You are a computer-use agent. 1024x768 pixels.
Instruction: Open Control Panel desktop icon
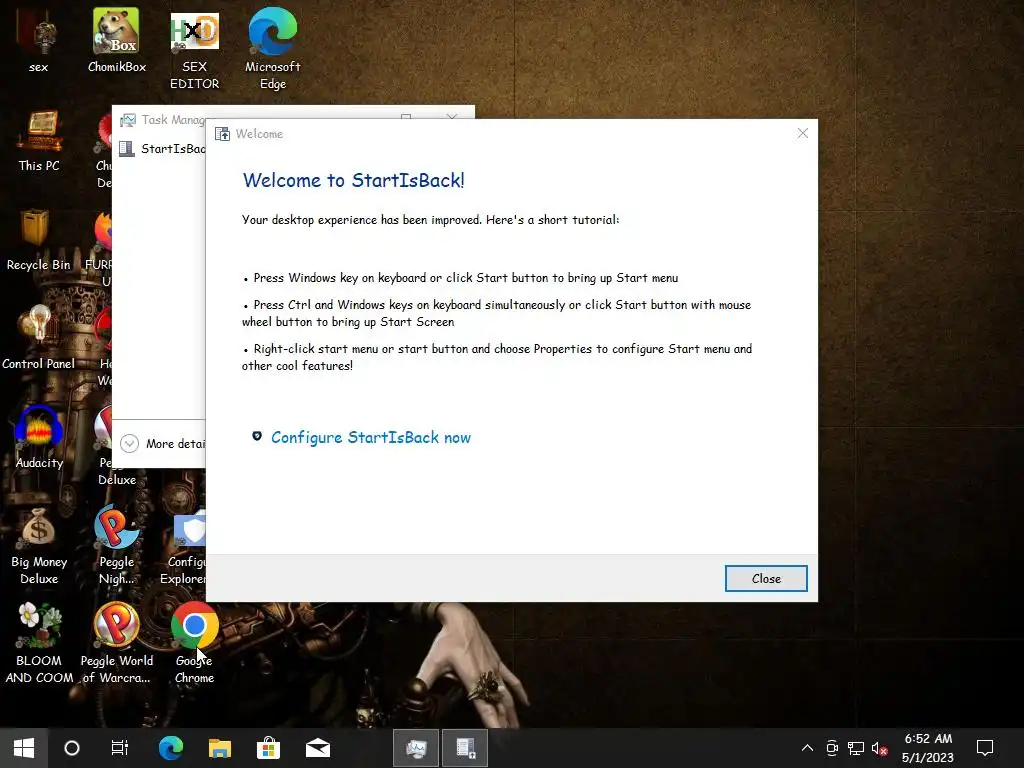pos(39,338)
